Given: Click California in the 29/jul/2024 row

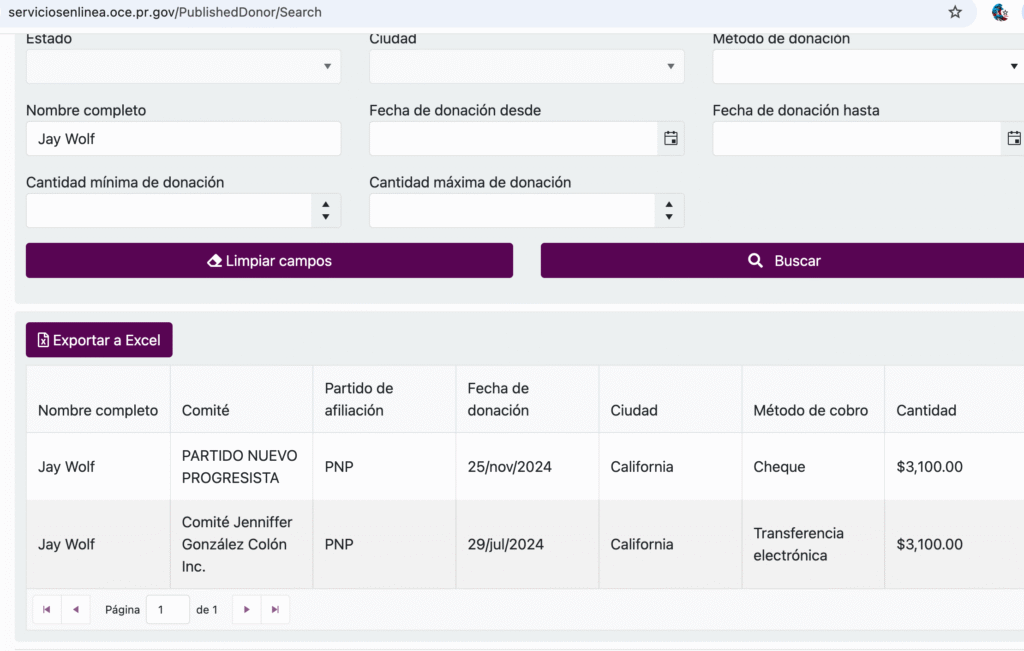Looking at the screenshot, I should [642, 544].
